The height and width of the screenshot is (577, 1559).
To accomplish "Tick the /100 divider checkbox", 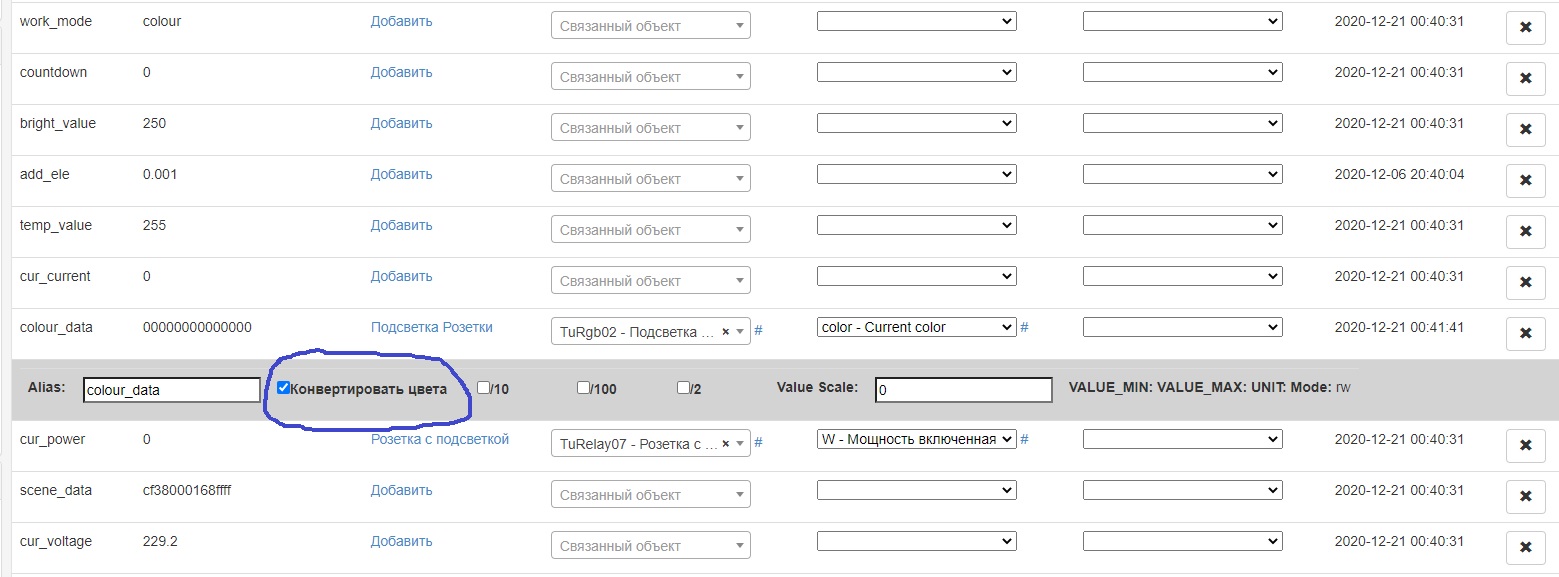I will [584, 388].
